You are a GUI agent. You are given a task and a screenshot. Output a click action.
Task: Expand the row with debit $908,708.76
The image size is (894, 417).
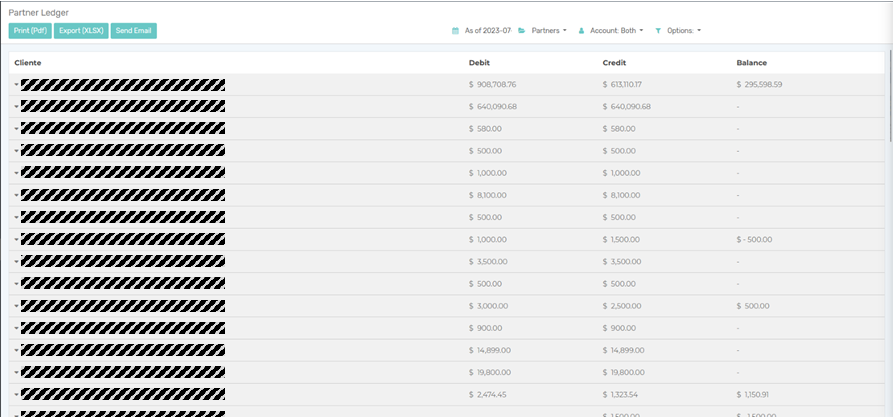[16, 85]
